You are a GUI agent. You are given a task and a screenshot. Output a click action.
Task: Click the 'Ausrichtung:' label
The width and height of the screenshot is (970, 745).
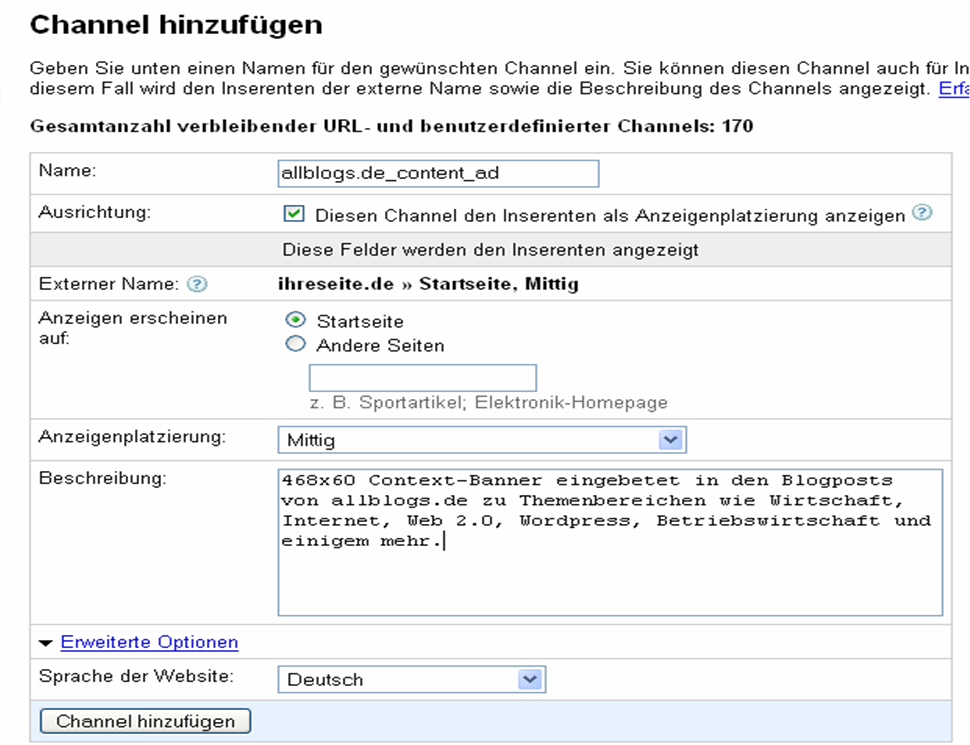(95, 212)
